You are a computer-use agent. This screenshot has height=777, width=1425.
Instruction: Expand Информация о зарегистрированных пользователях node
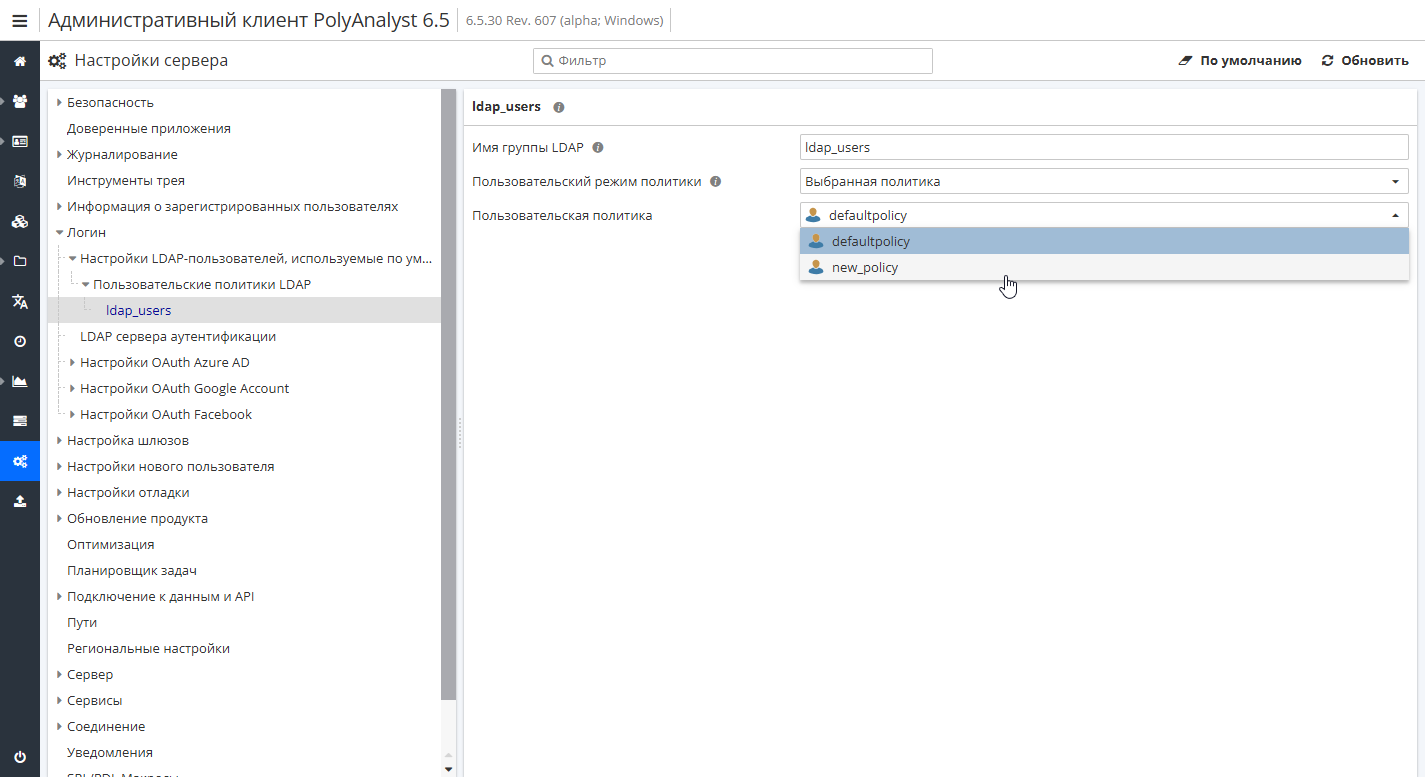[60, 207]
